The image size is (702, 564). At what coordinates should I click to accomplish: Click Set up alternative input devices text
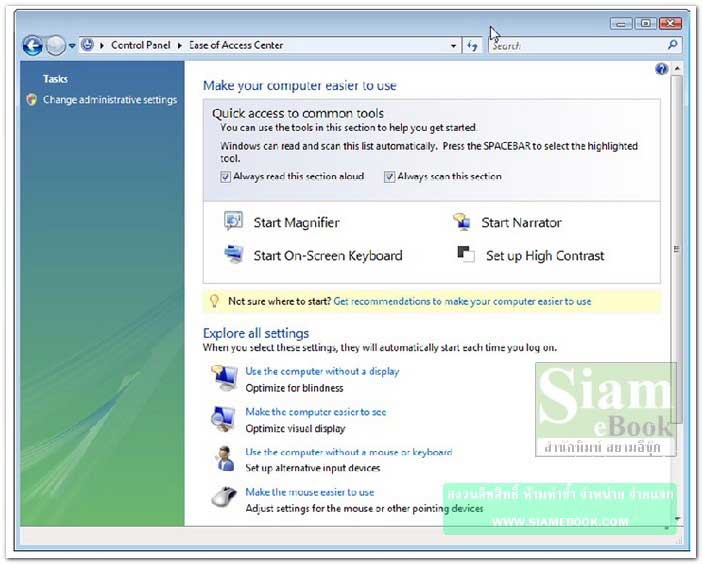click(x=312, y=468)
